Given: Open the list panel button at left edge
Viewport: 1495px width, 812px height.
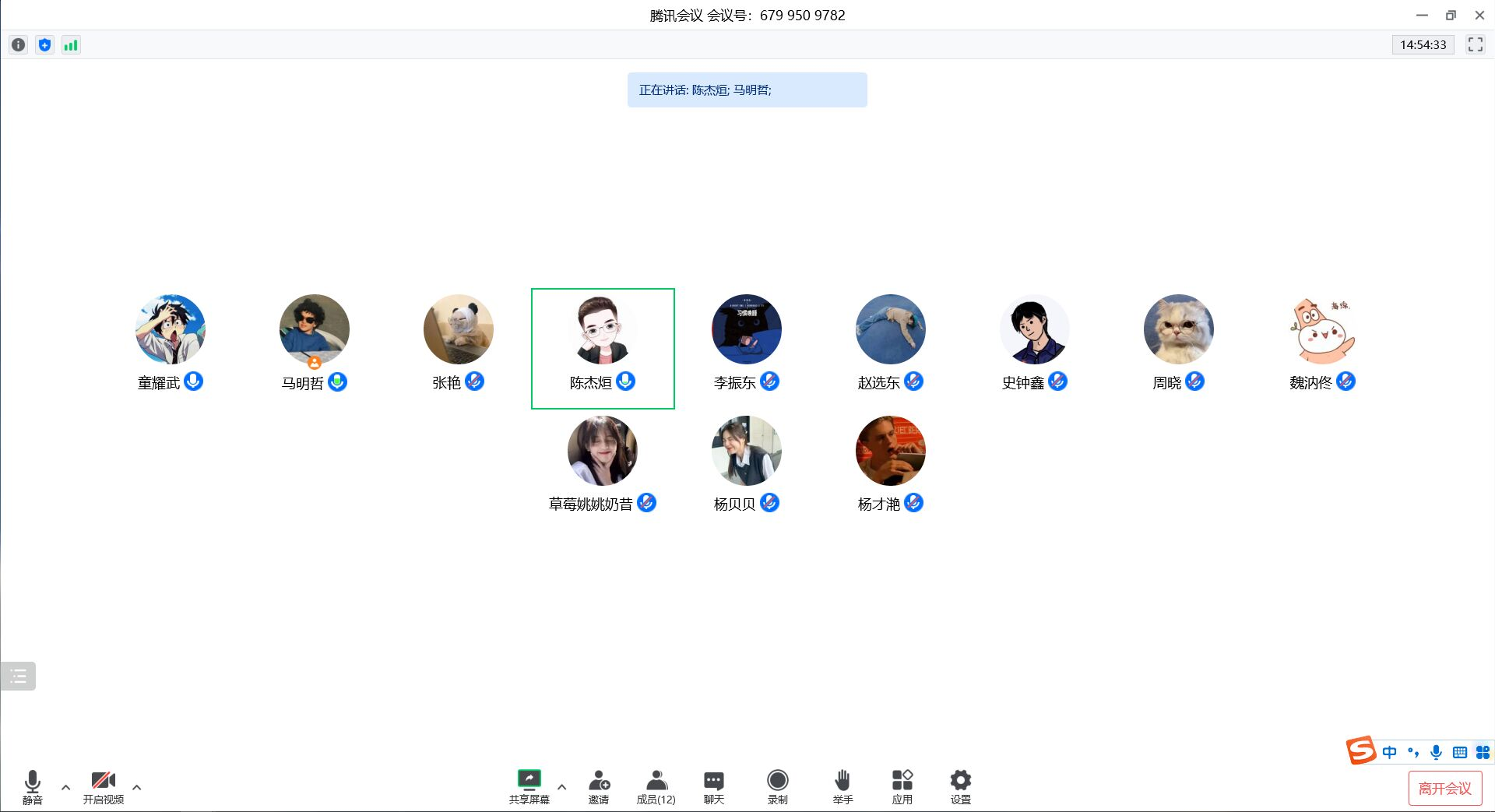Looking at the screenshot, I should coord(18,676).
